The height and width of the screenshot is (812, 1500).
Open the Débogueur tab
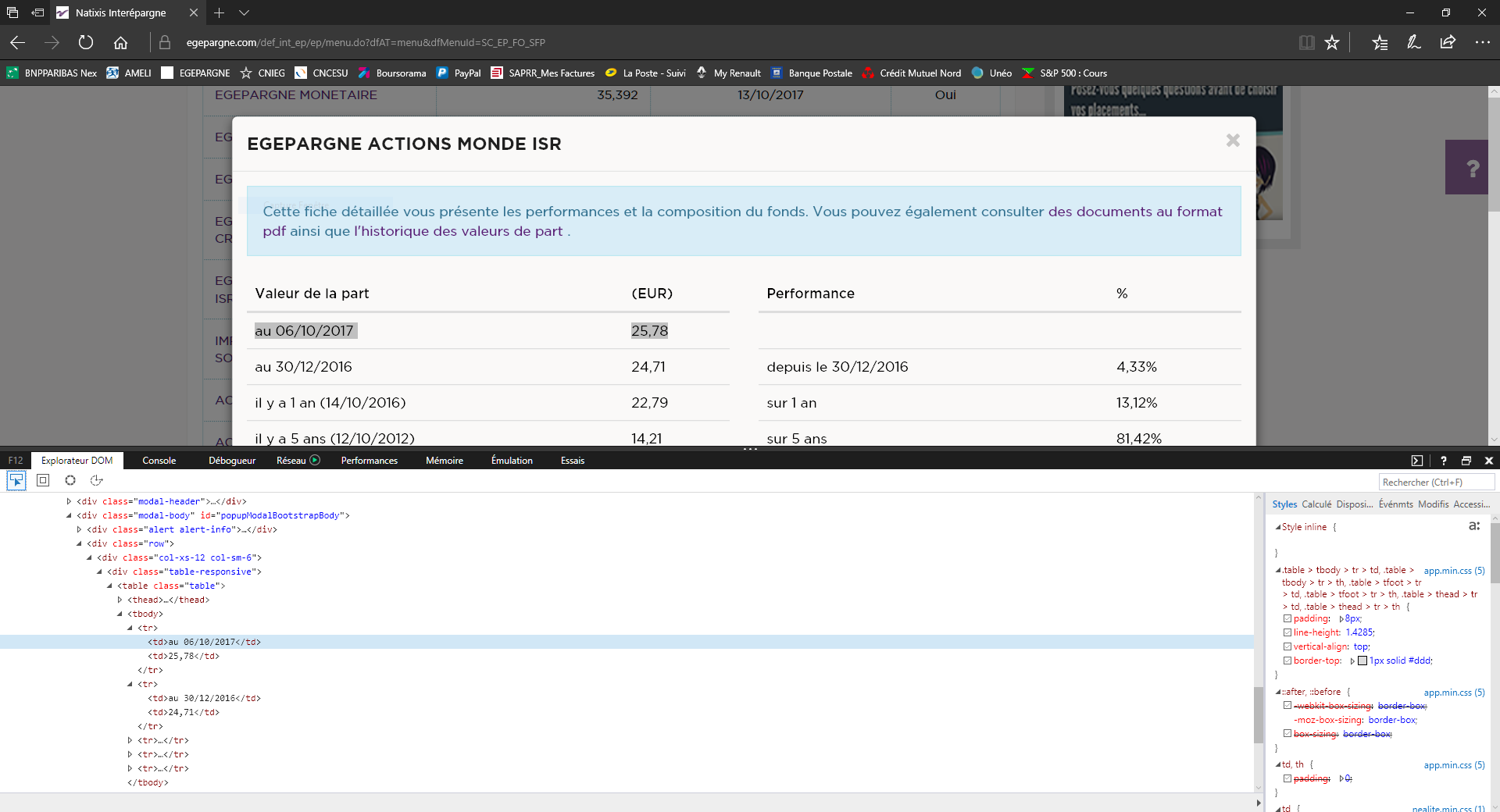pyautogui.click(x=231, y=461)
